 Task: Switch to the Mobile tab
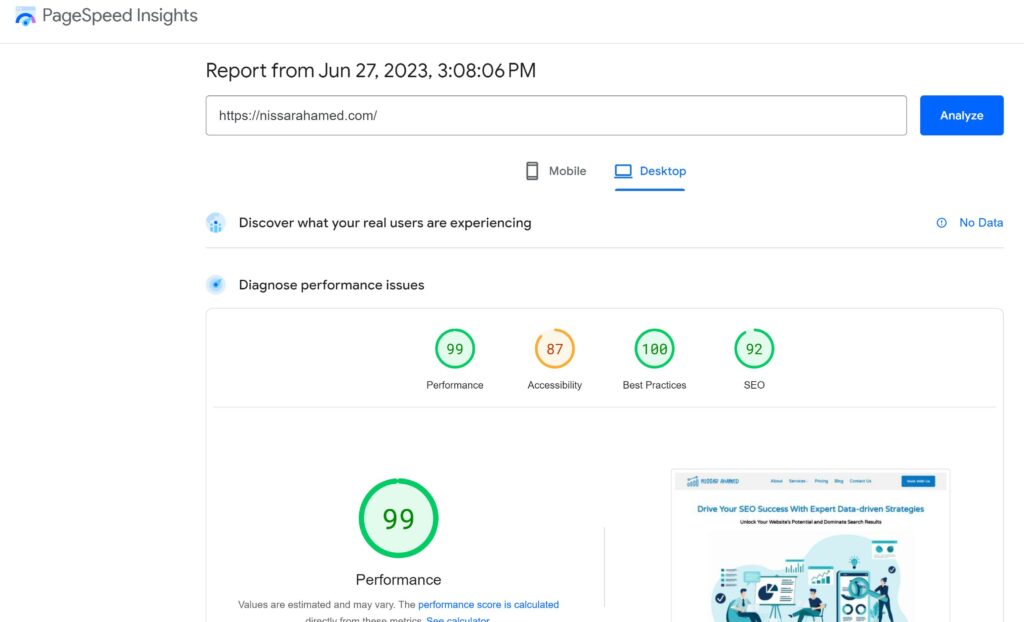(554, 170)
